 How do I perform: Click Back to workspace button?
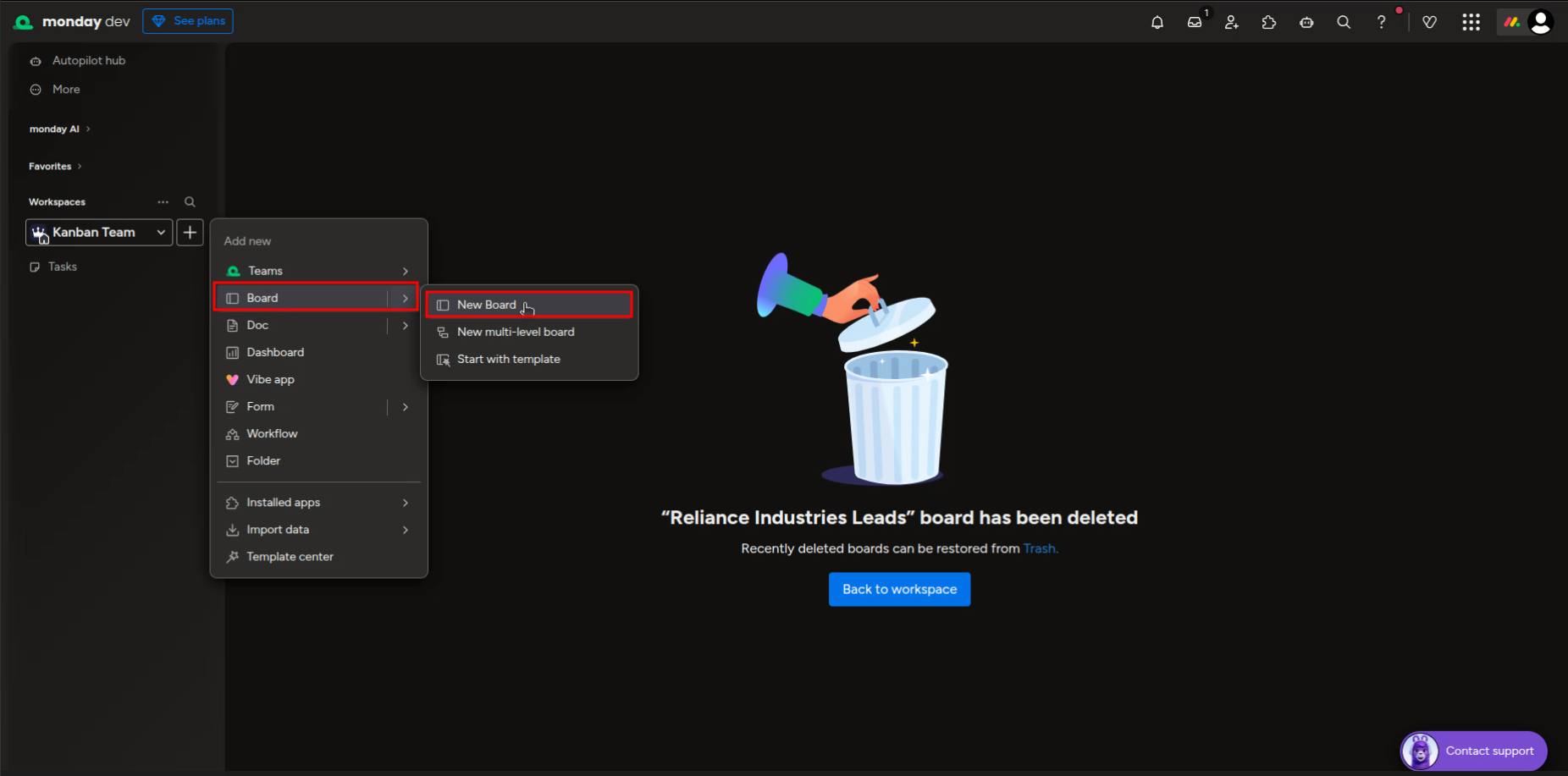[x=899, y=589]
